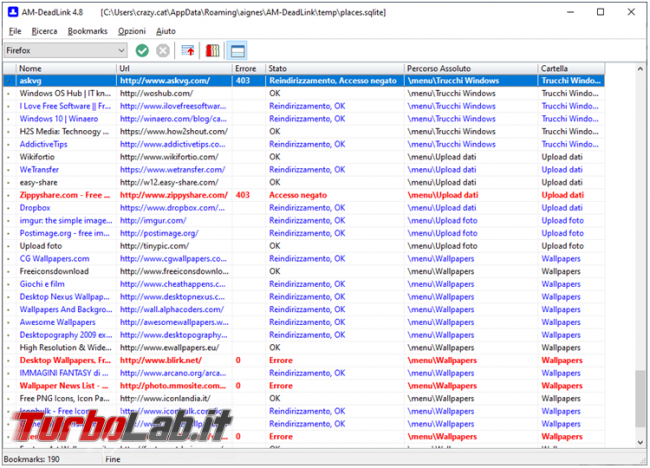This screenshot has width=650, height=468.
Task: Select the I Love Free Software bookmark
Action: pos(304,107)
